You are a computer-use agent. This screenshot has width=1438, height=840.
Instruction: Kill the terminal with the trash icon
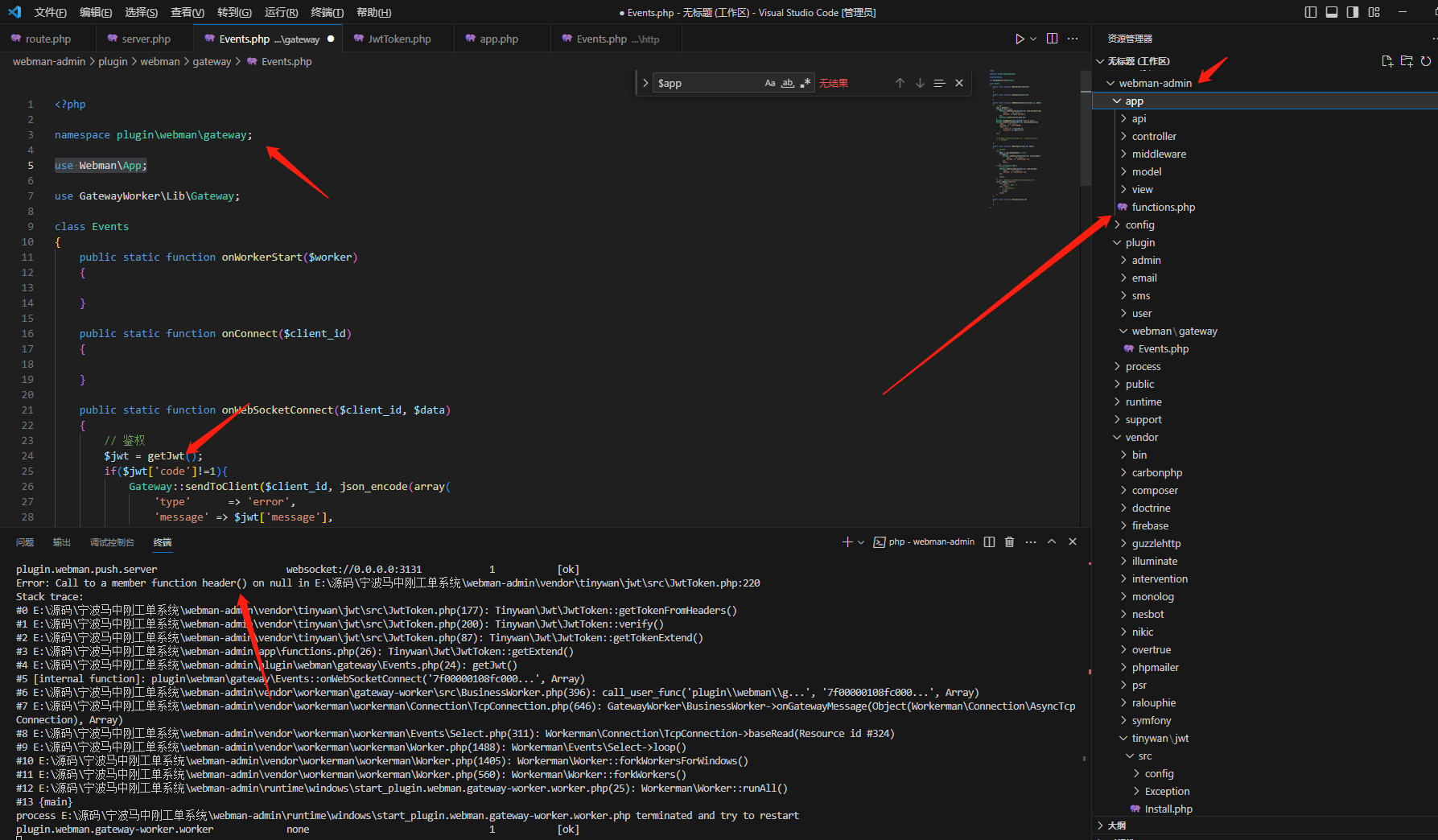(1009, 541)
